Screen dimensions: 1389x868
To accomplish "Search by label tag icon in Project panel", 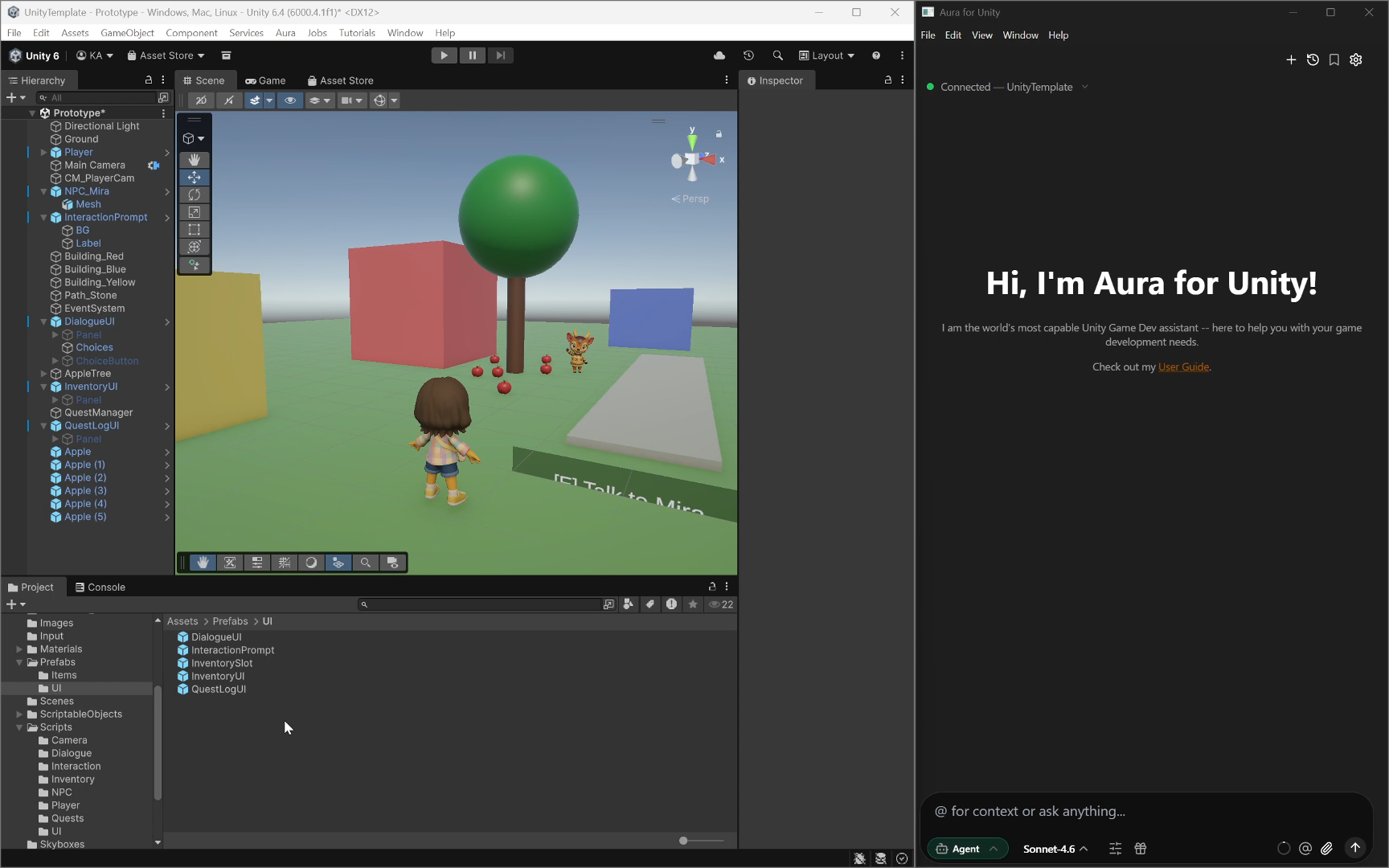I will tap(649, 604).
